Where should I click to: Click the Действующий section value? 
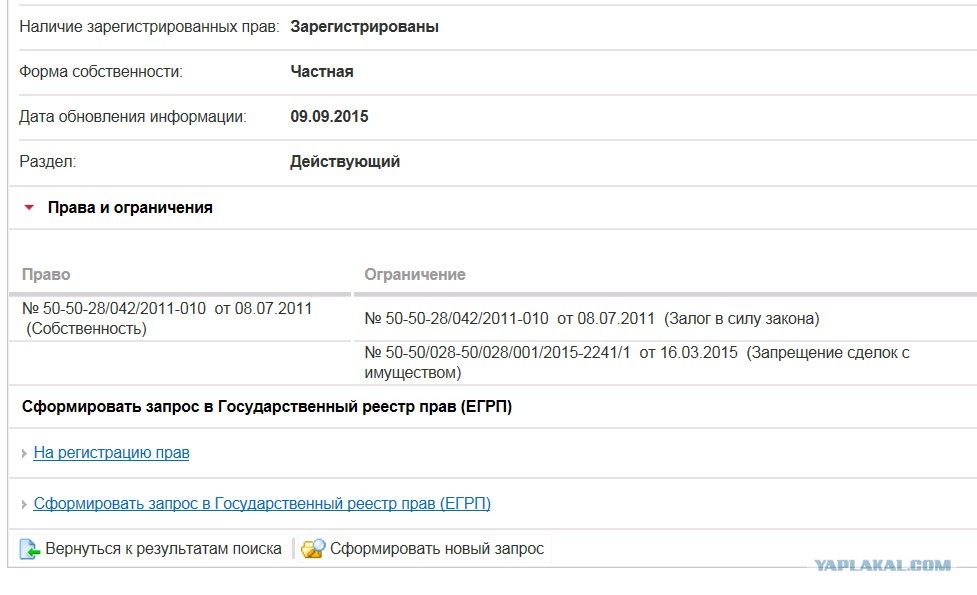345,161
